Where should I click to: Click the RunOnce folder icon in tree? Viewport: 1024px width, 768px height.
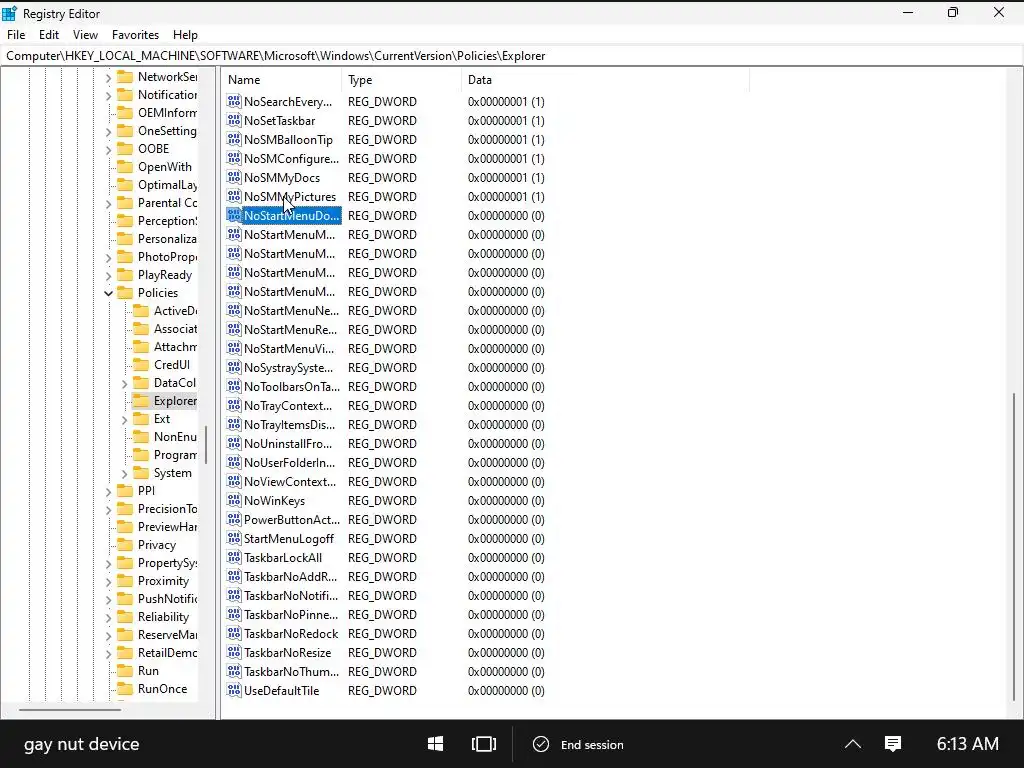pos(125,688)
